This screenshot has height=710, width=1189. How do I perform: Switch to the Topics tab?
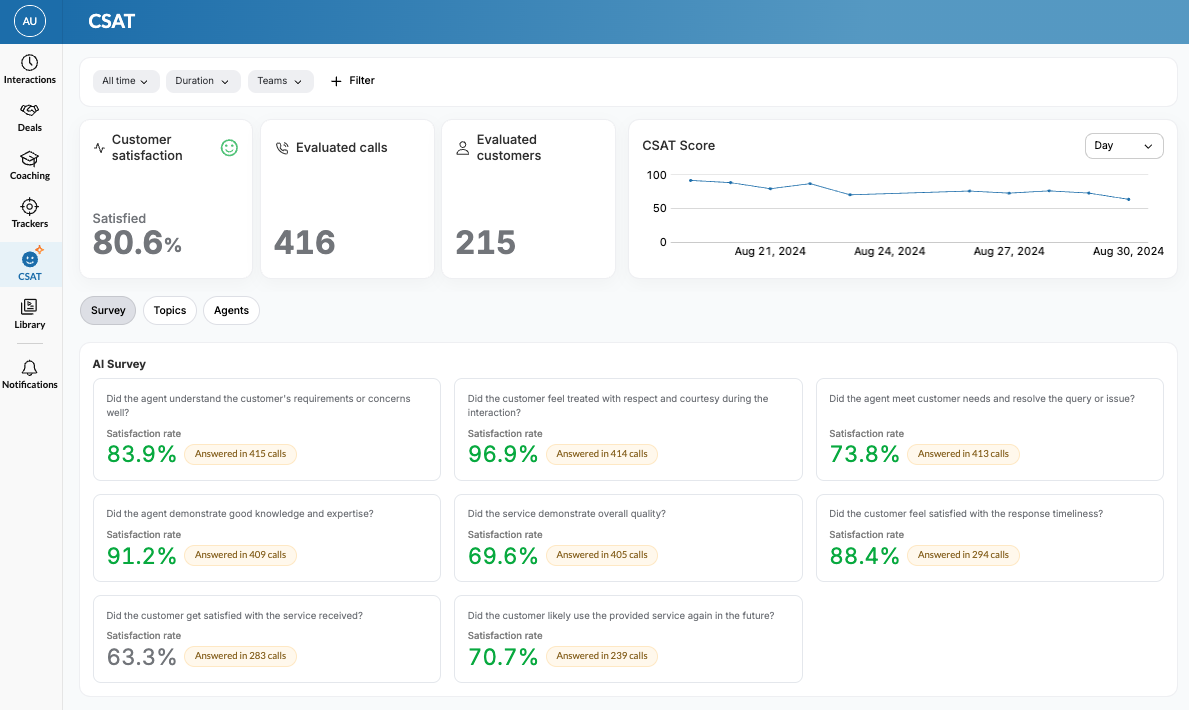point(170,310)
